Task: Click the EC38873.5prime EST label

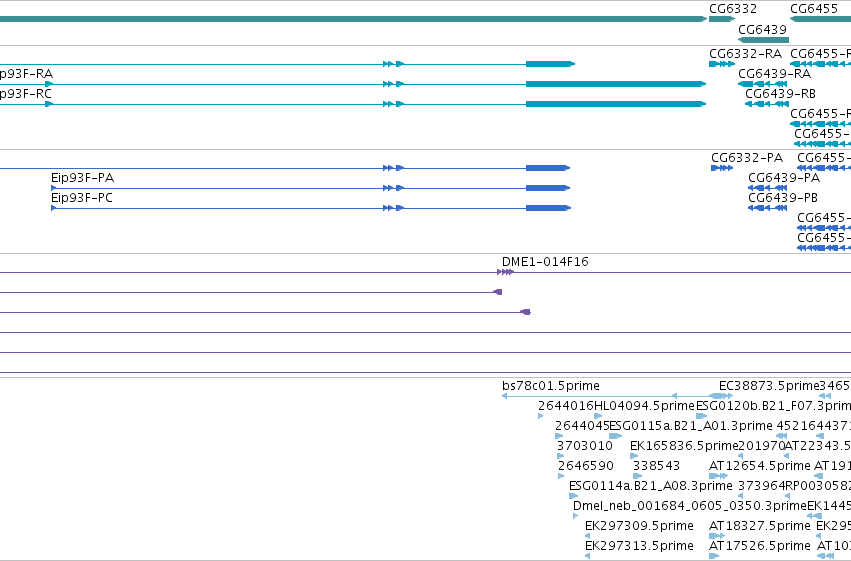Action: [x=769, y=386]
